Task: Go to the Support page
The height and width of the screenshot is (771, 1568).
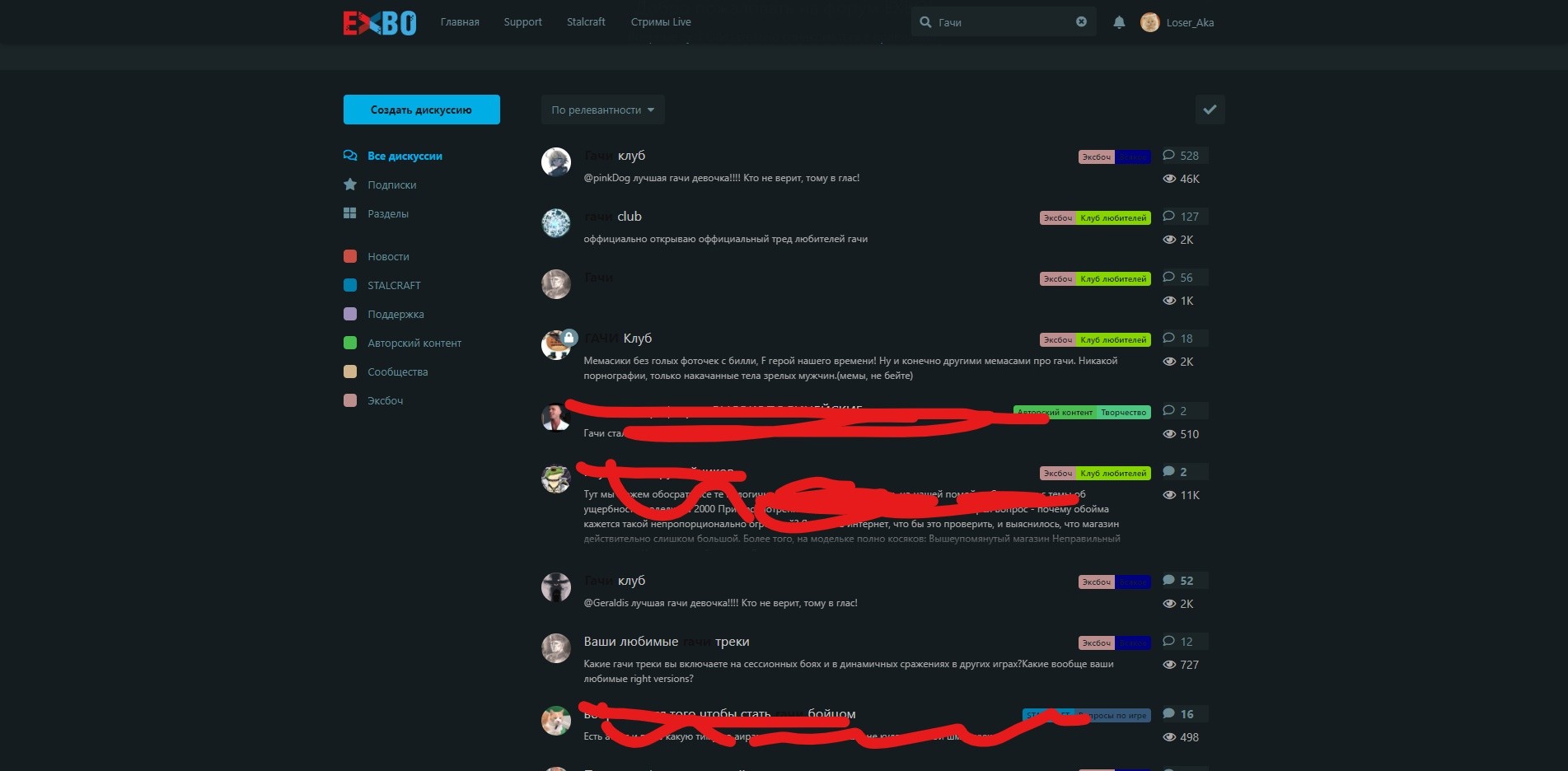Action: click(x=522, y=22)
